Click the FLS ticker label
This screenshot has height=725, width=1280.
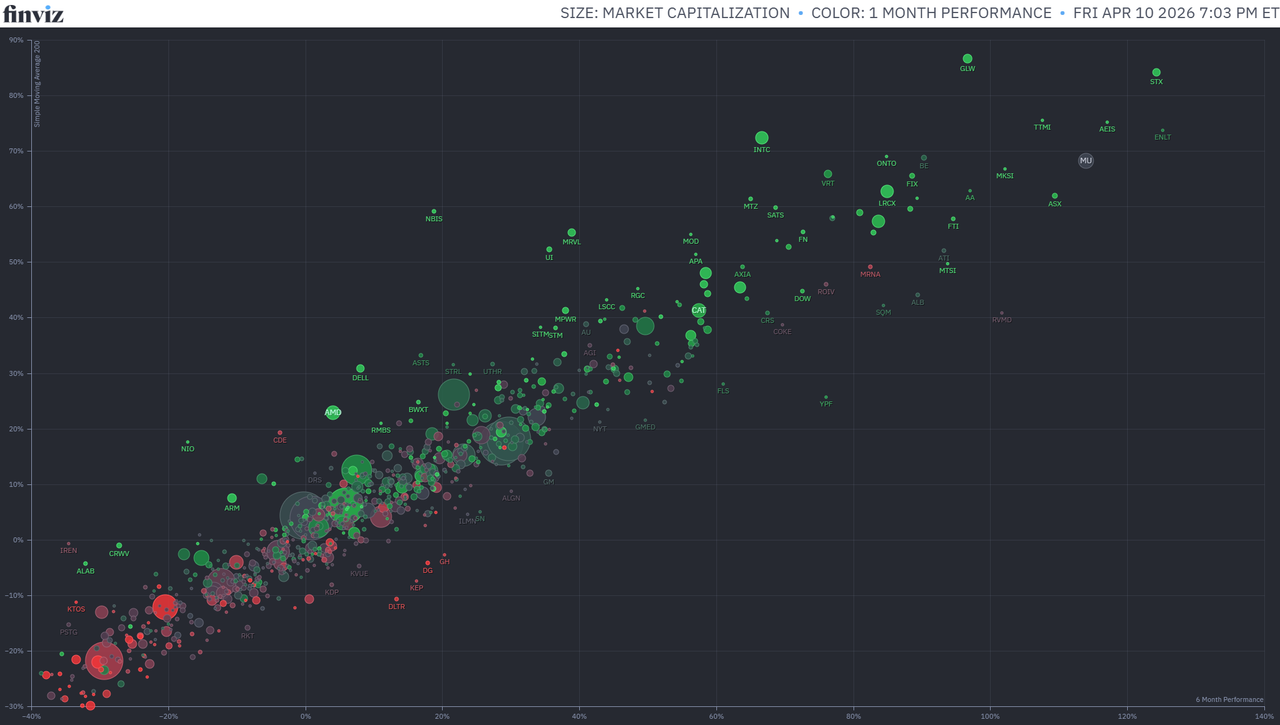coord(723,391)
